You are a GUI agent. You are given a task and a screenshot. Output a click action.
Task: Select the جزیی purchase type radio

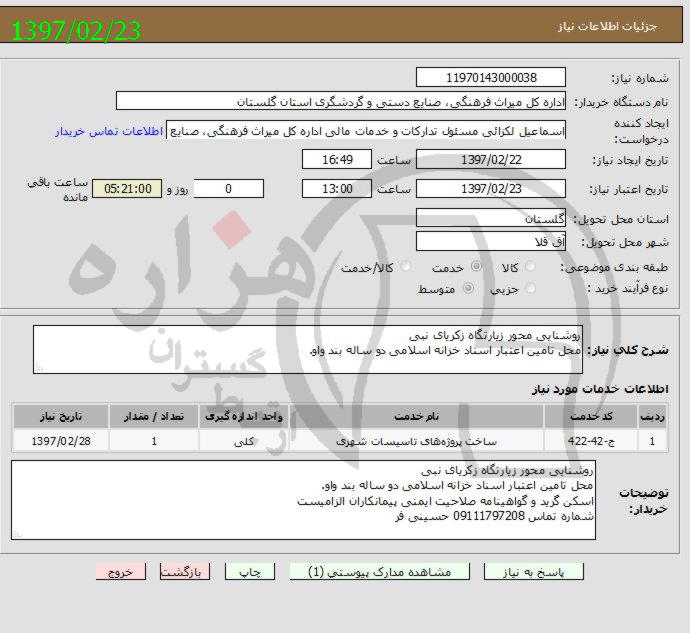[530, 288]
